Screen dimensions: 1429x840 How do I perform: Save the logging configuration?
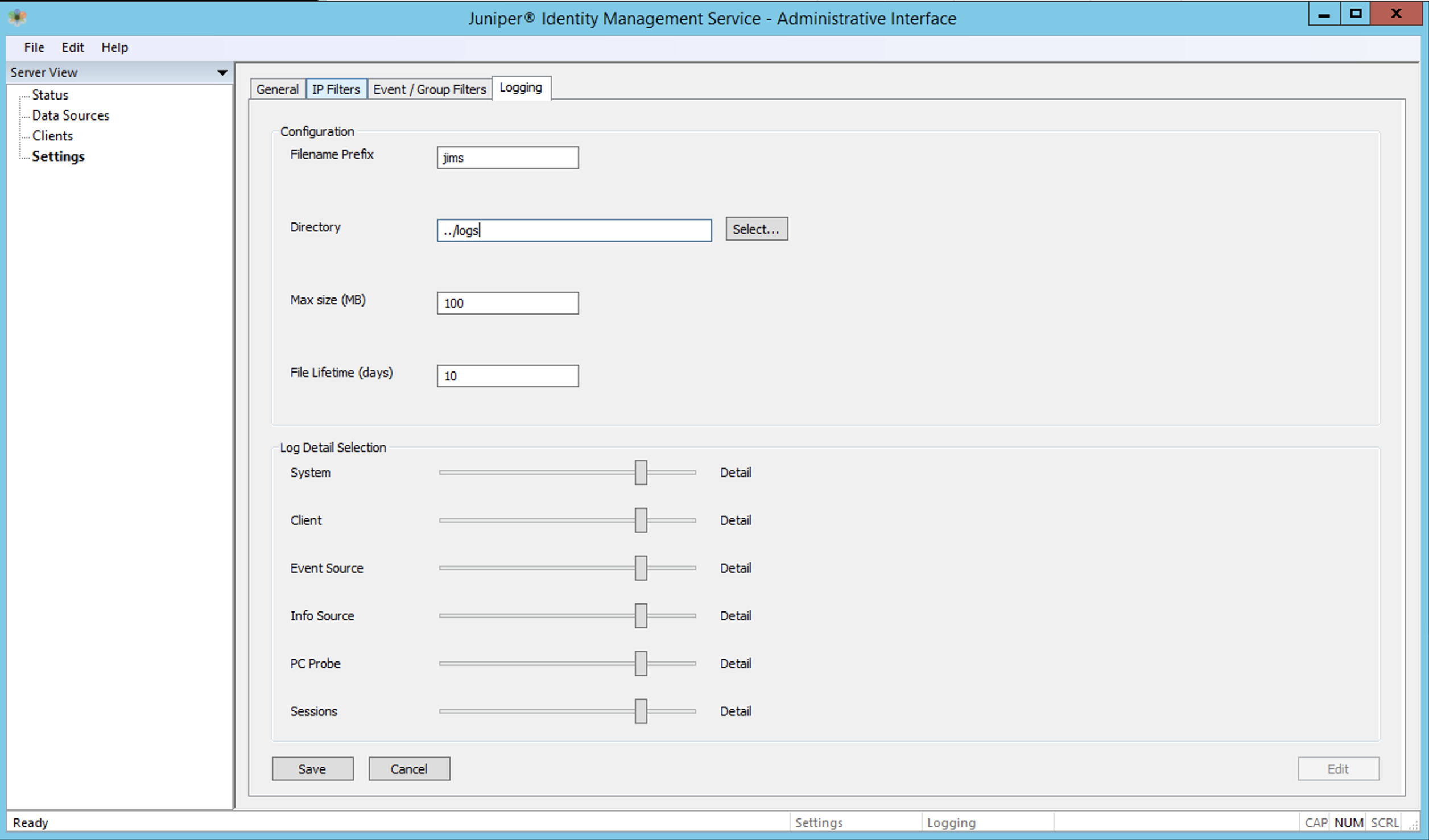click(312, 769)
